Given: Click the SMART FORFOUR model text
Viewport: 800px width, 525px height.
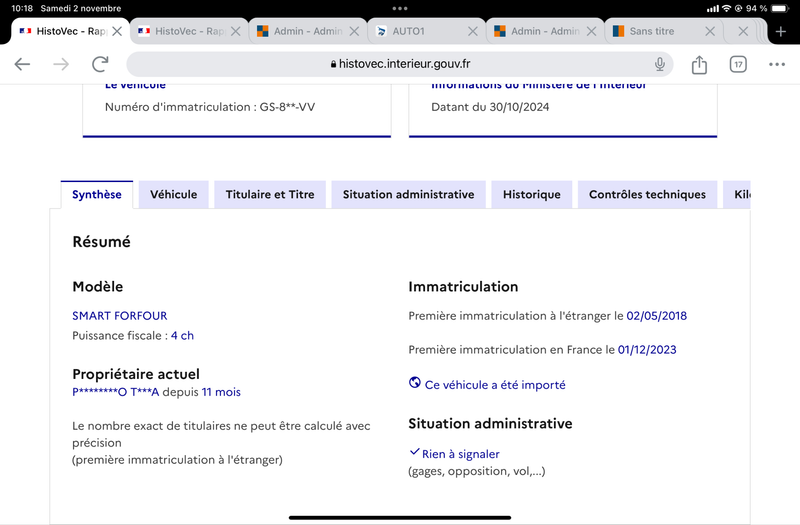Looking at the screenshot, I should [x=120, y=316].
